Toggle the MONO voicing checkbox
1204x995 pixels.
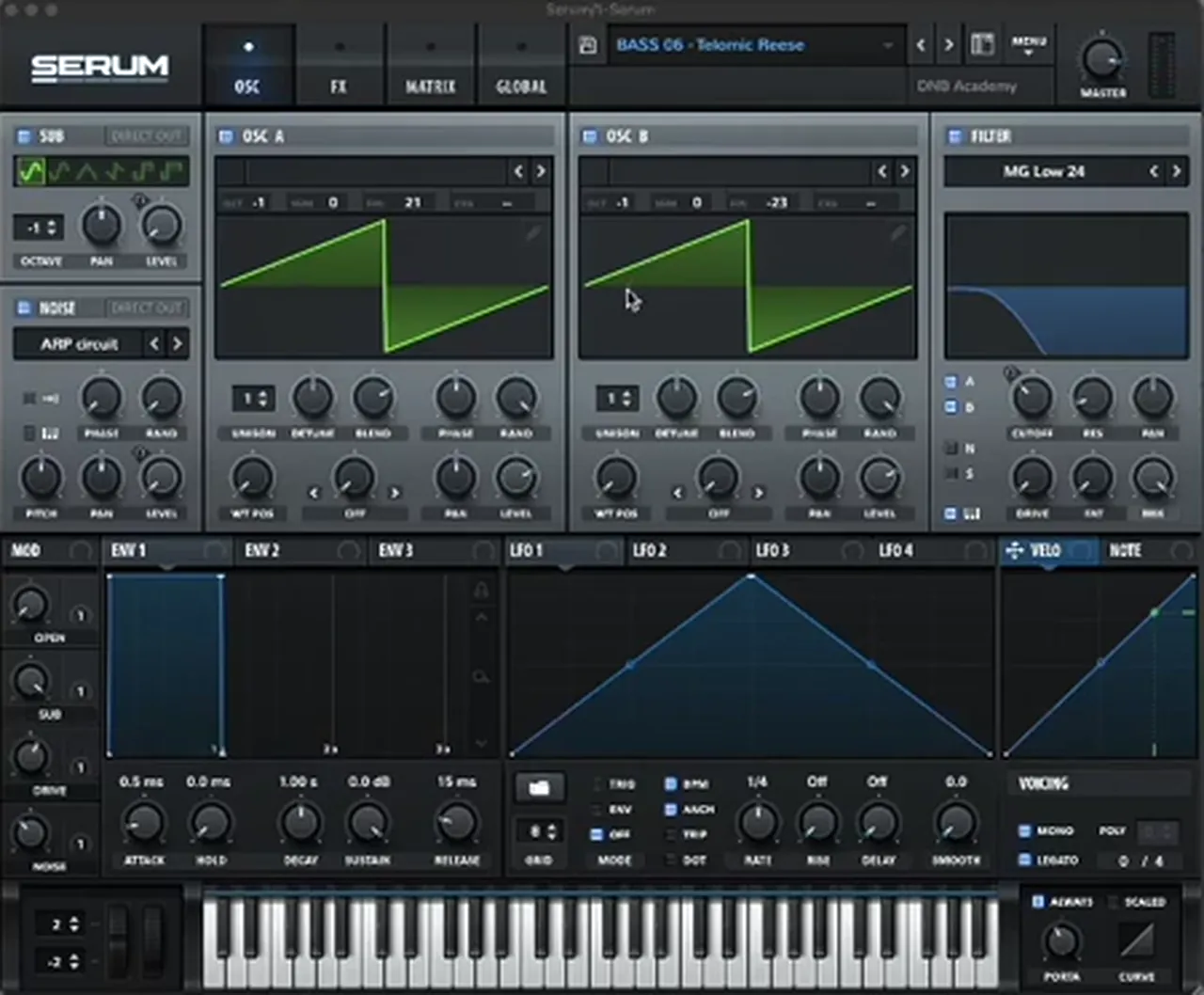click(x=1024, y=831)
